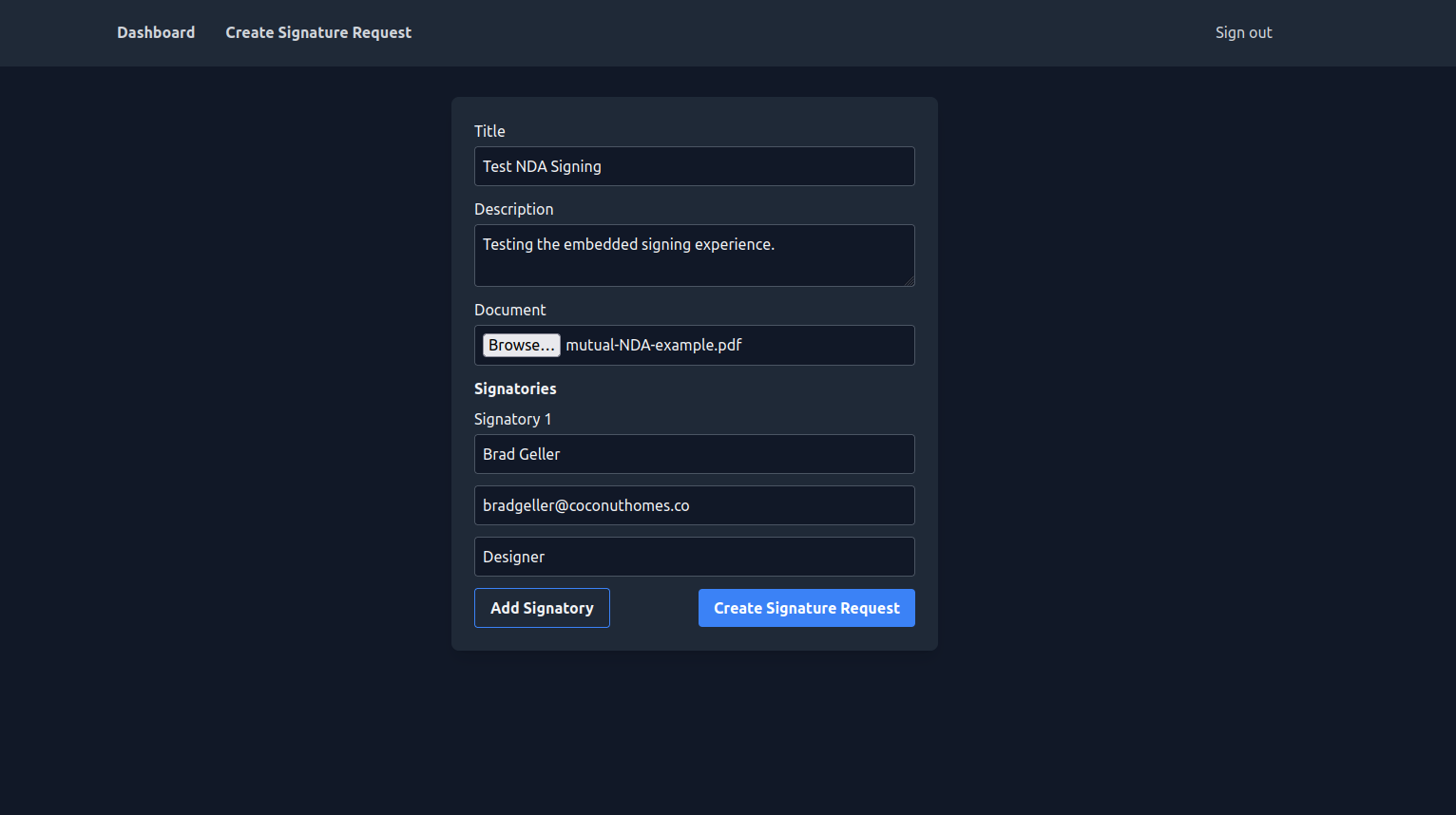1456x815 pixels.
Task: Select the mutual-NDA-example.pdf file name
Action: pyautogui.click(x=654, y=345)
